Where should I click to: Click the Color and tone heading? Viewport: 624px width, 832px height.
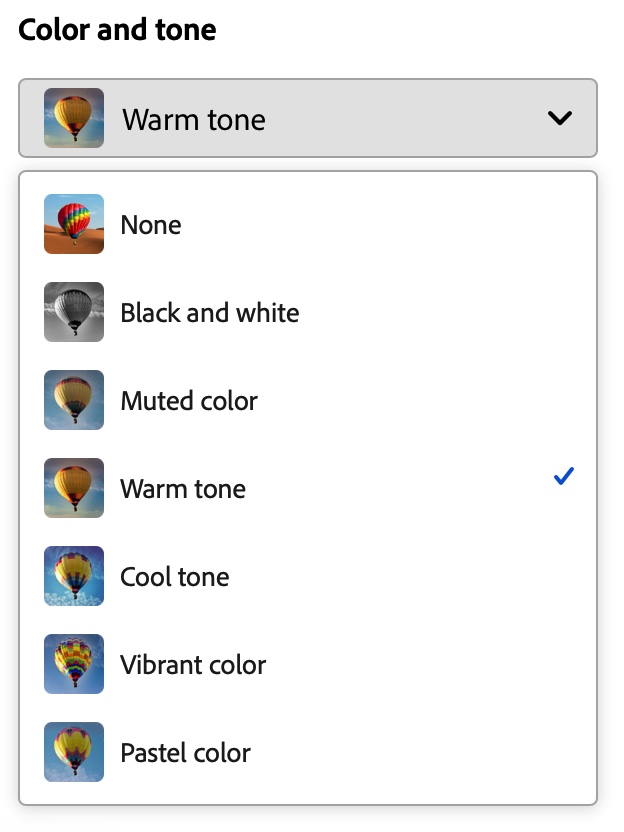click(118, 30)
